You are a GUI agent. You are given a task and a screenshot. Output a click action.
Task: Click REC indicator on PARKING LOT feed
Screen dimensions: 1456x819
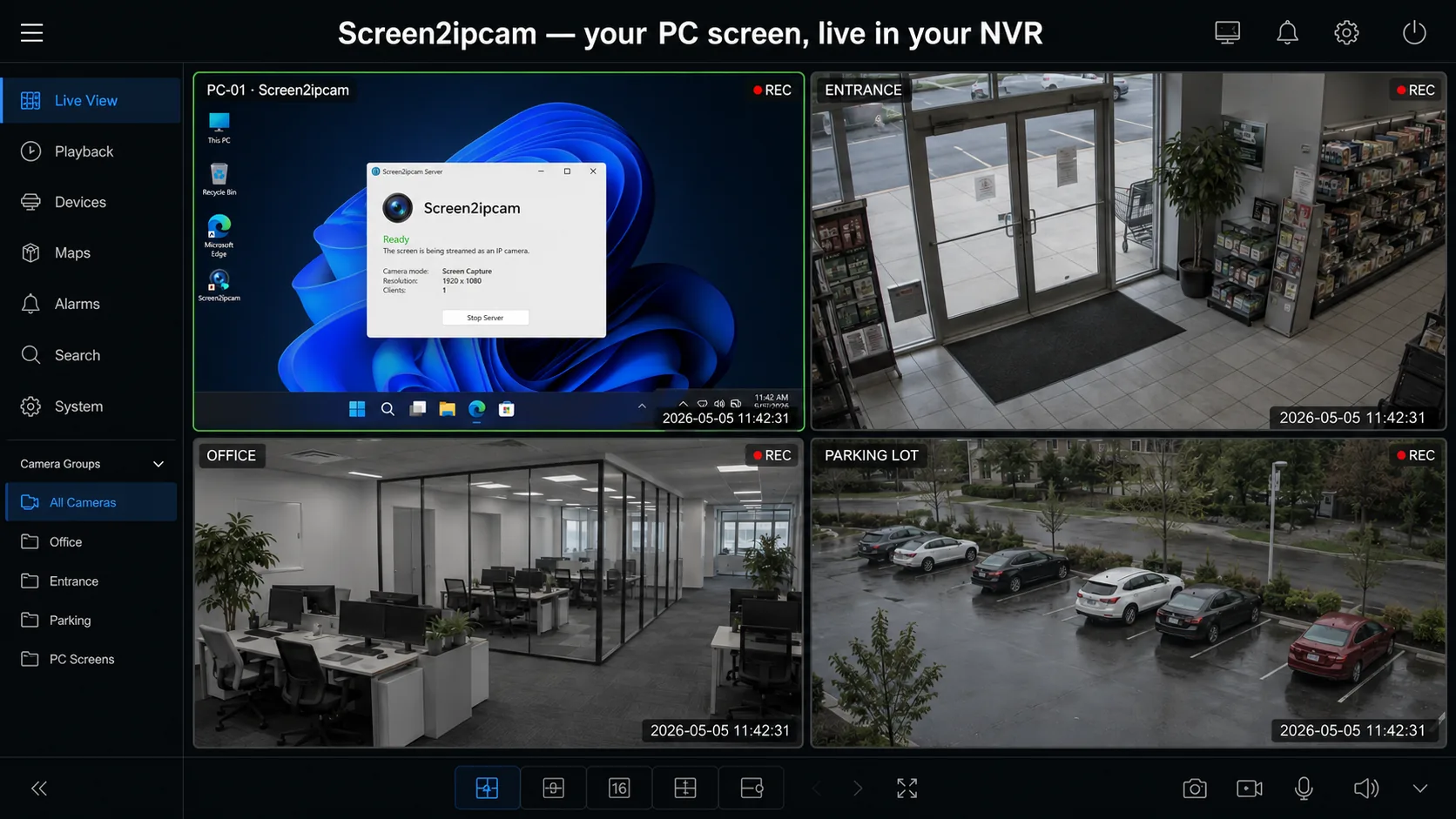1415,455
